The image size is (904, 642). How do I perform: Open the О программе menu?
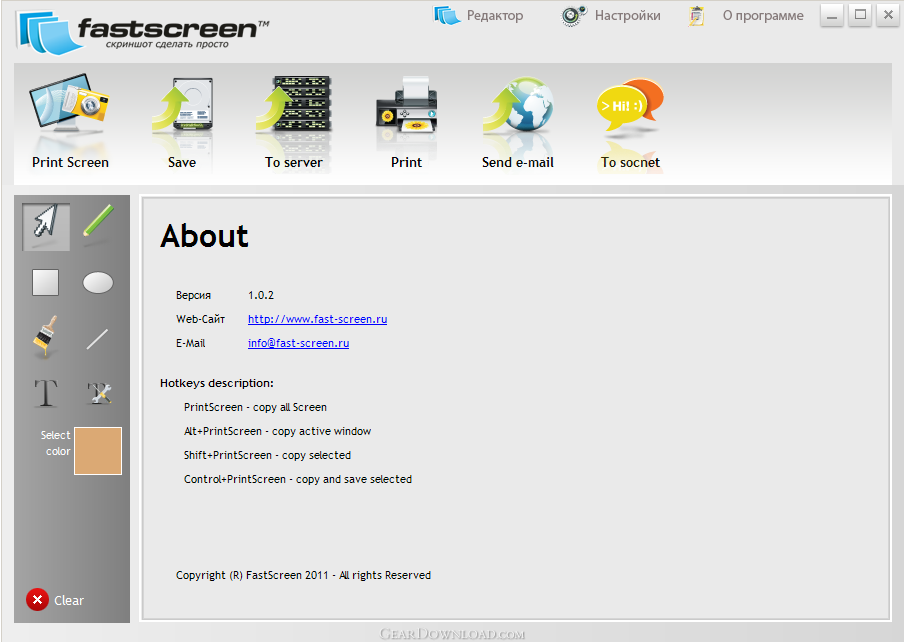tap(746, 16)
